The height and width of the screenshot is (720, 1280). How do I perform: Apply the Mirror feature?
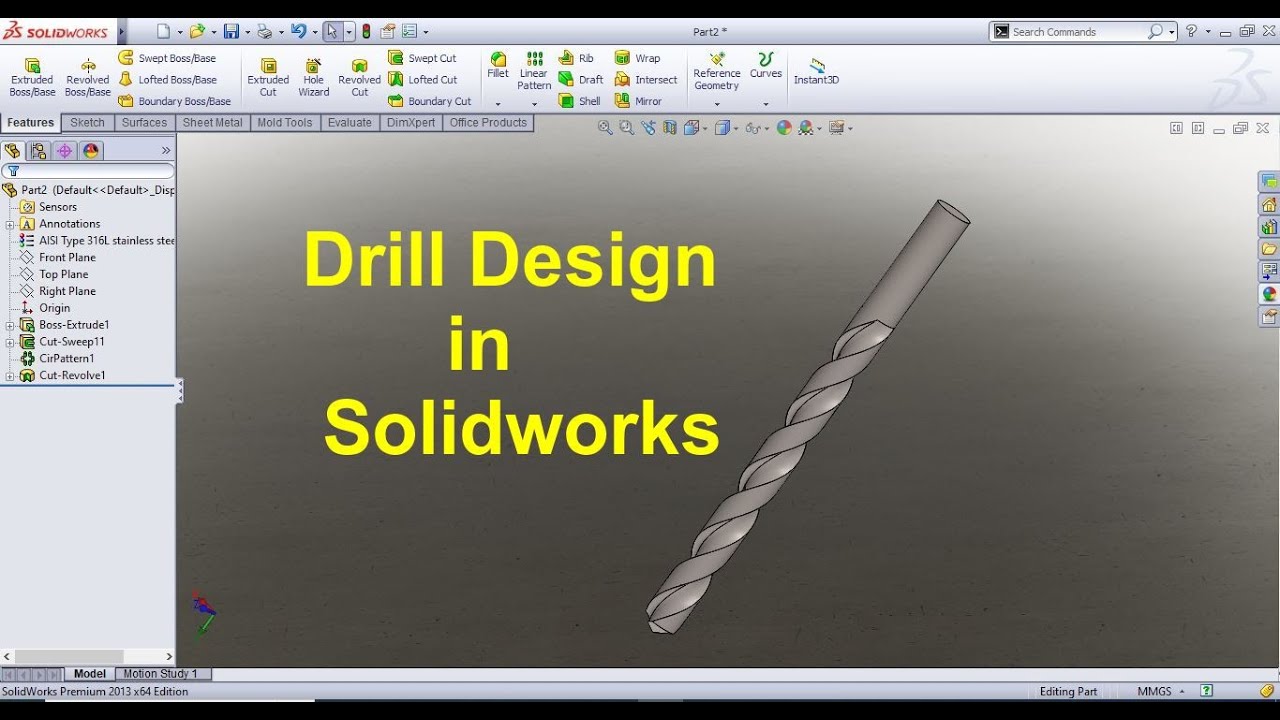(x=638, y=101)
